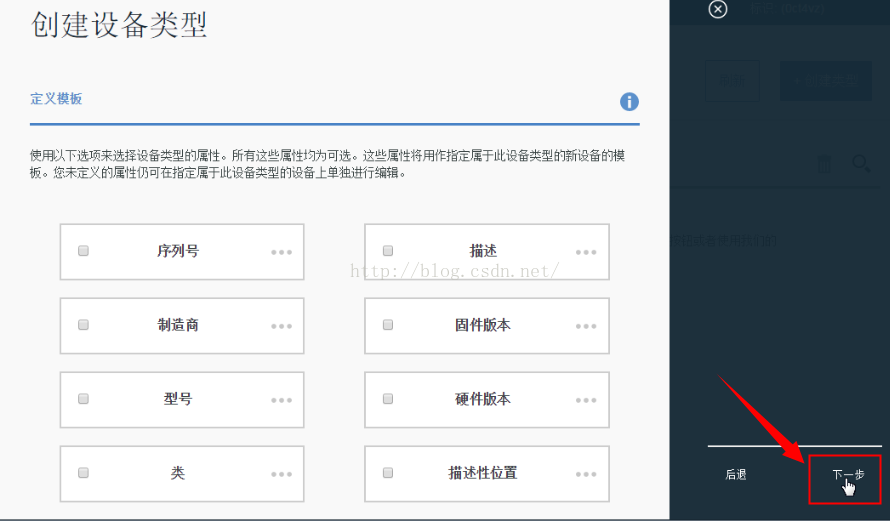The height and width of the screenshot is (521, 890).
Task: Enable the 序列号 checkbox
Action: [83, 251]
